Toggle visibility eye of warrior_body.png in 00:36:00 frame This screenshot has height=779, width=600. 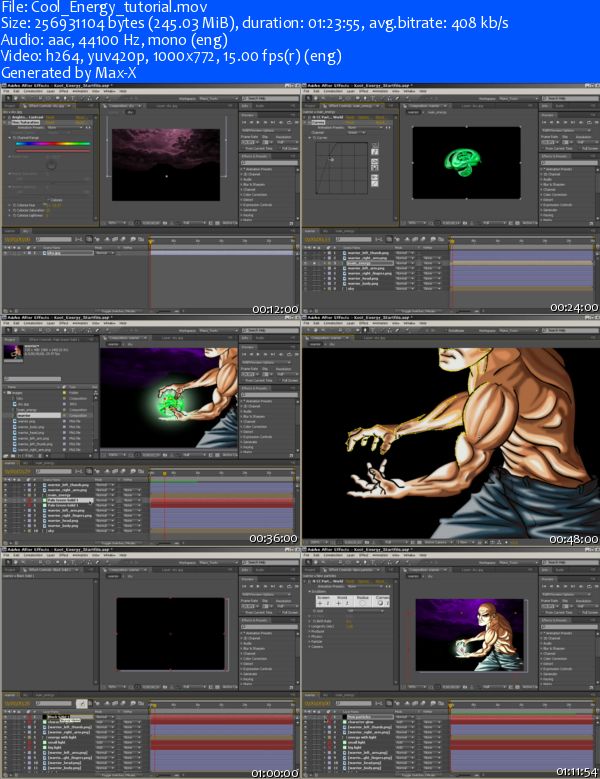pos(5,526)
